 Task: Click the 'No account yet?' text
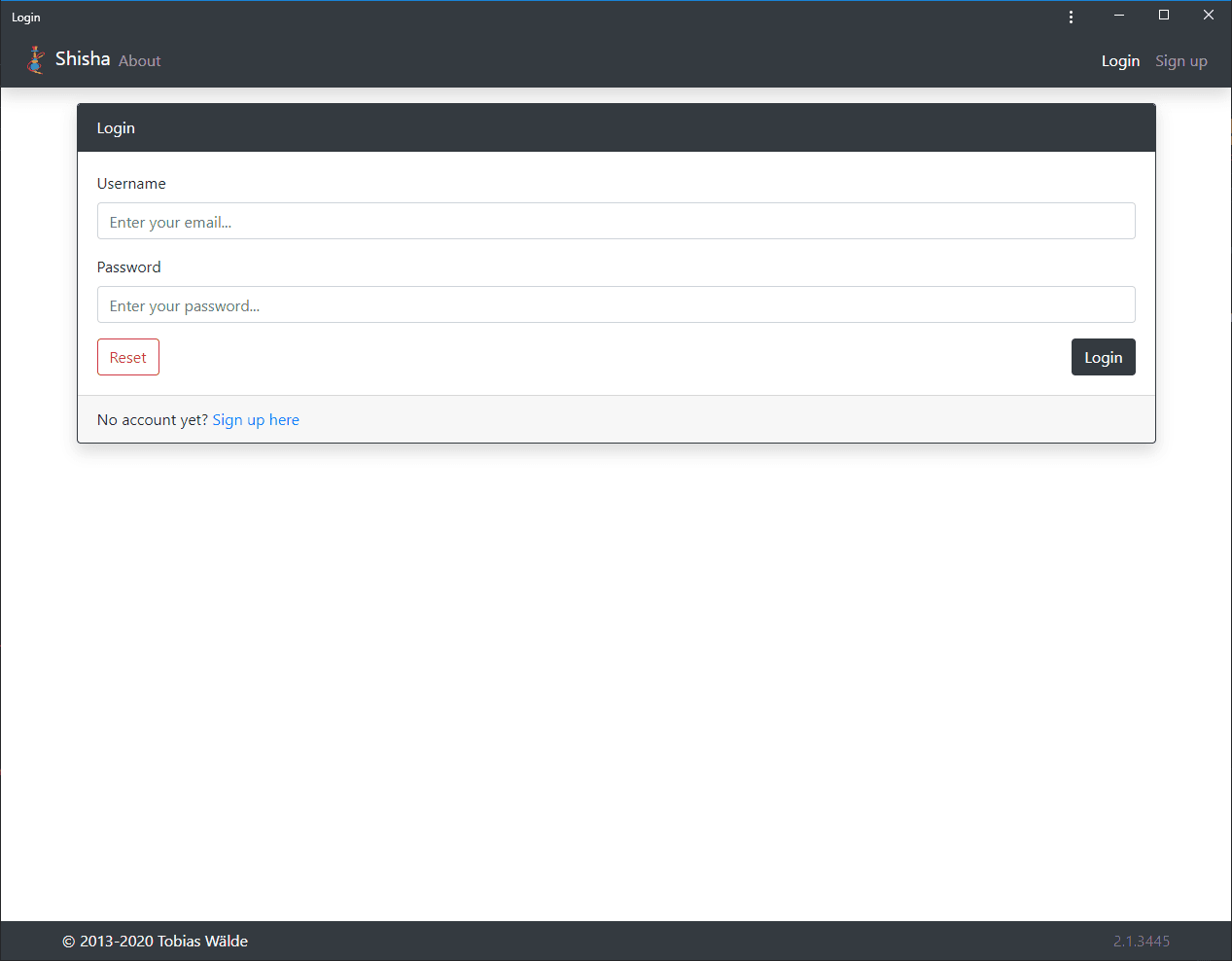click(153, 420)
